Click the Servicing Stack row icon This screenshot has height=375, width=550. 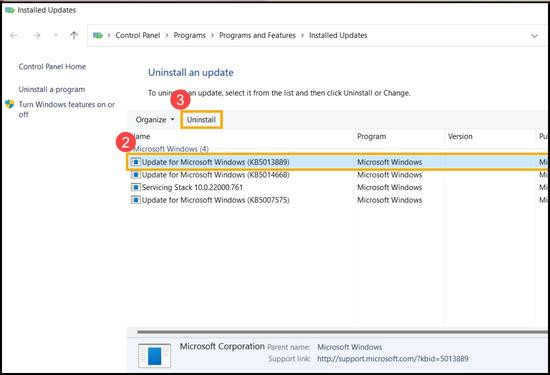point(135,187)
